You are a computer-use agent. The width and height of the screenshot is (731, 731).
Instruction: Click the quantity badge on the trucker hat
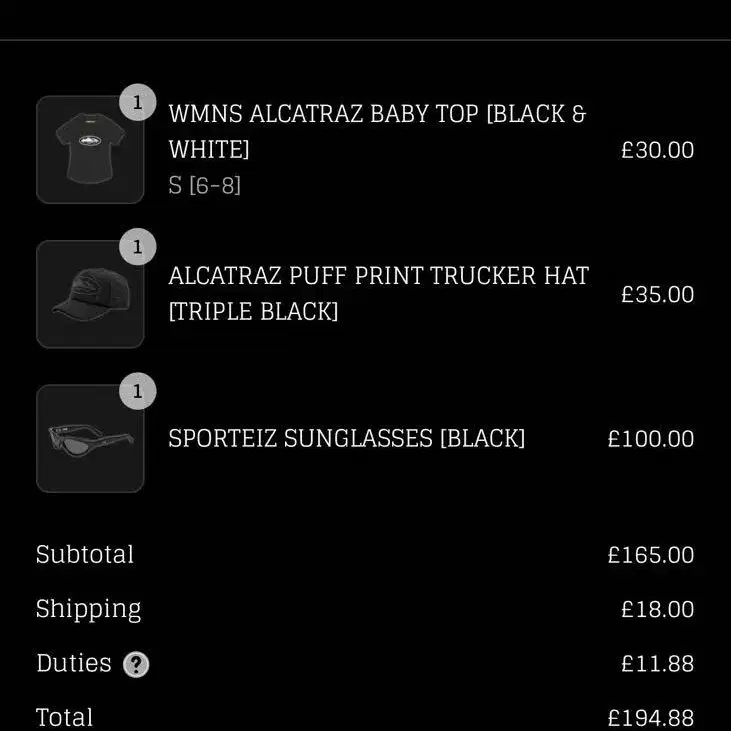(138, 247)
